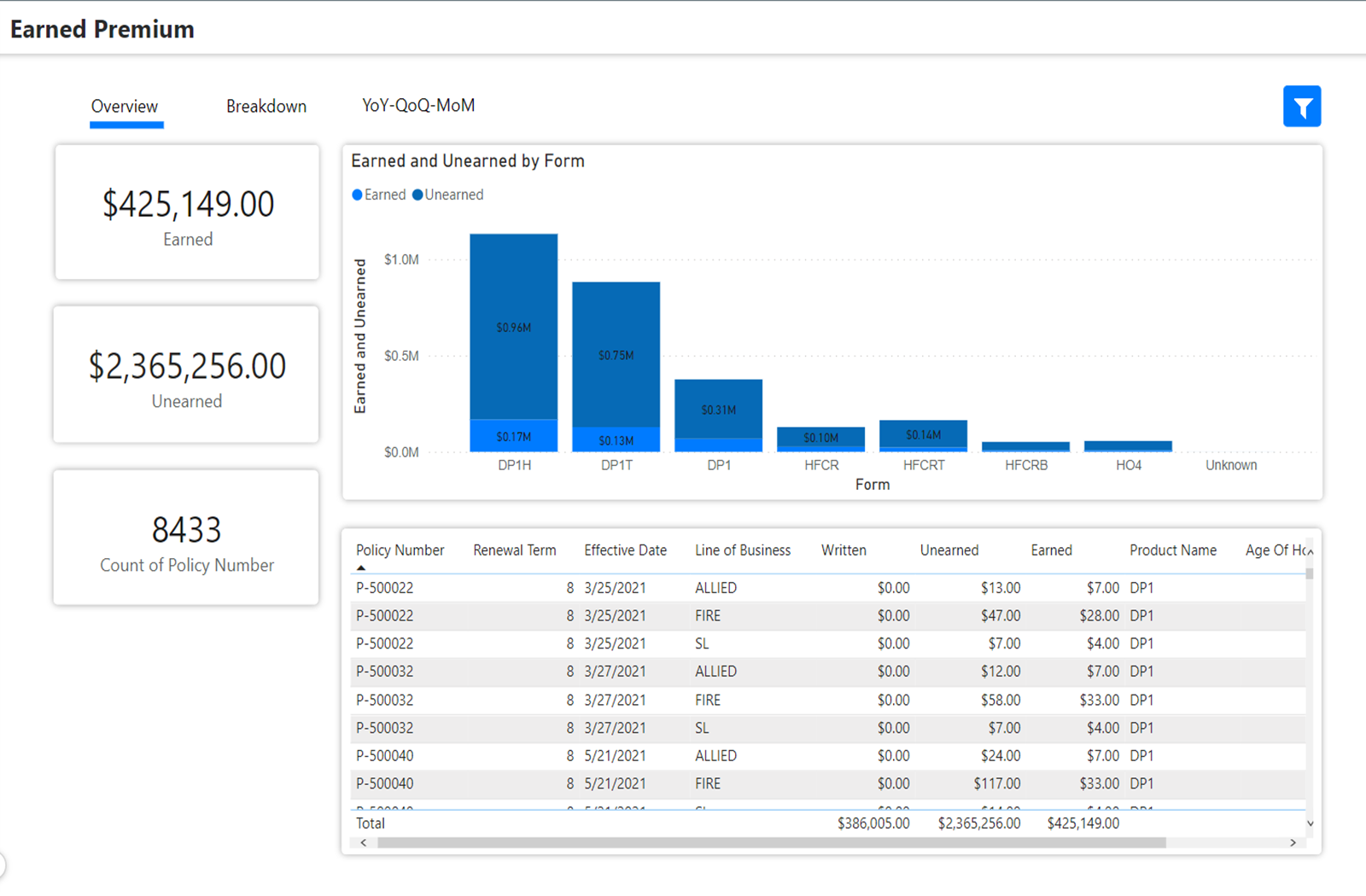Image resolution: width=1366 pixels, height=896 pixels.
Task: Click the Product Name column header
Action: (x=1172, y=550)
